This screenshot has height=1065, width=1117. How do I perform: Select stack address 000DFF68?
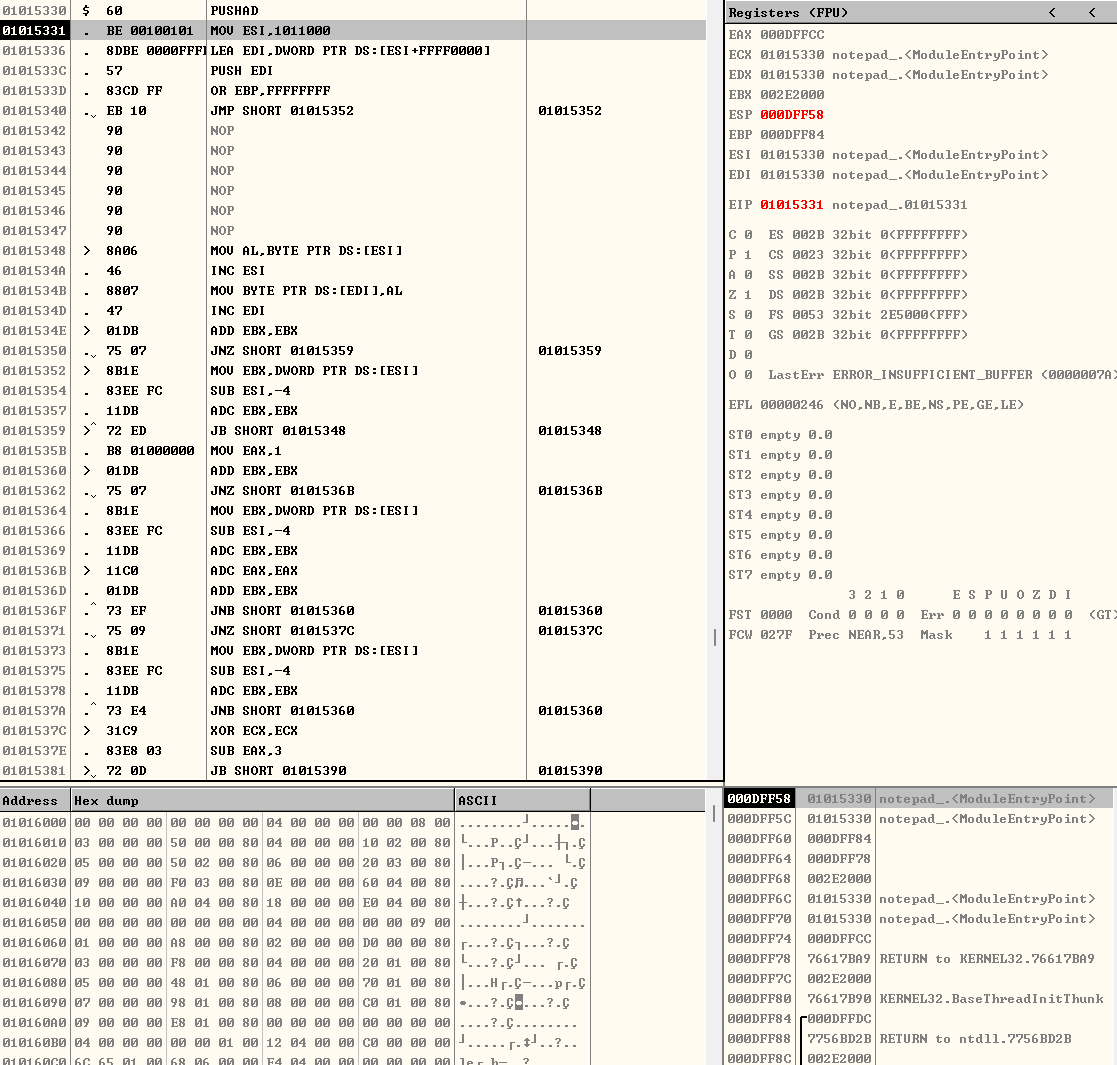click(x=759, y=878)
